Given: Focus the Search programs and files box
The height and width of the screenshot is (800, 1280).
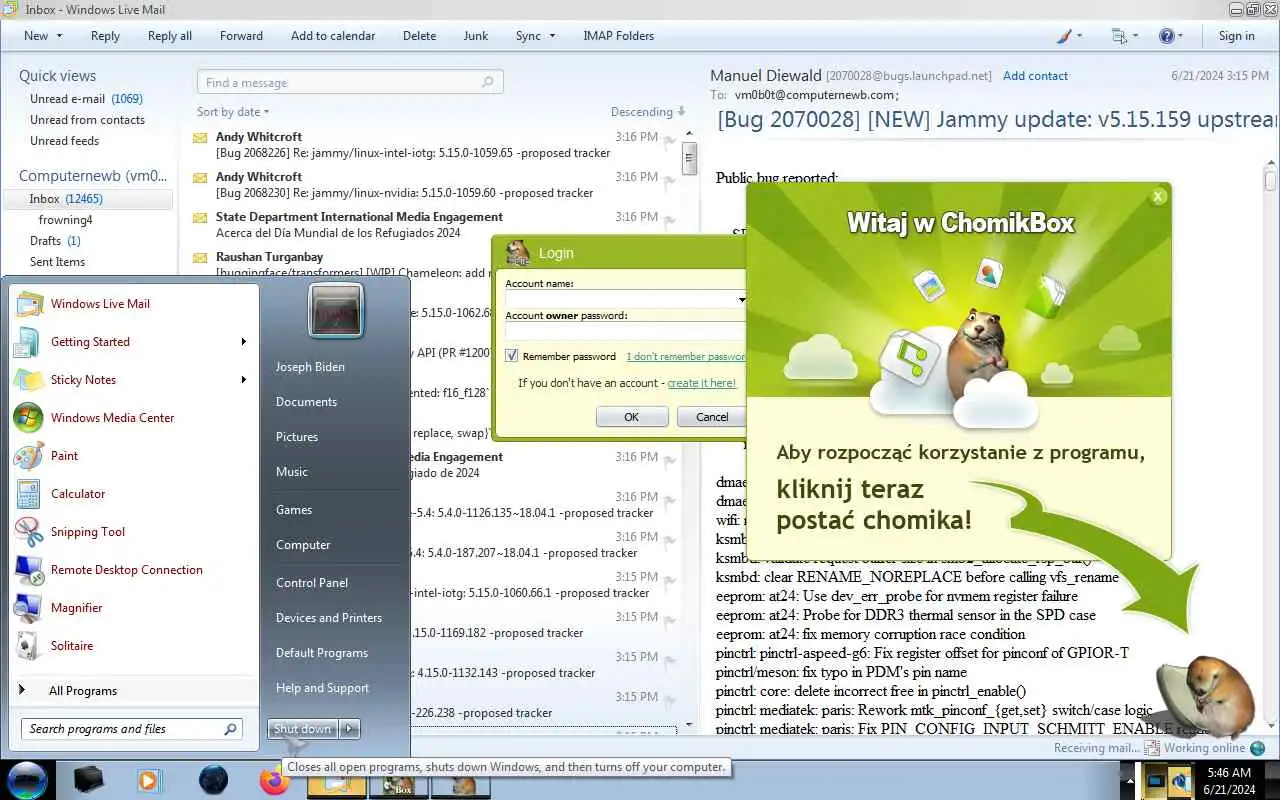Looking at the screenshot, I should click(x=131, y=729).
